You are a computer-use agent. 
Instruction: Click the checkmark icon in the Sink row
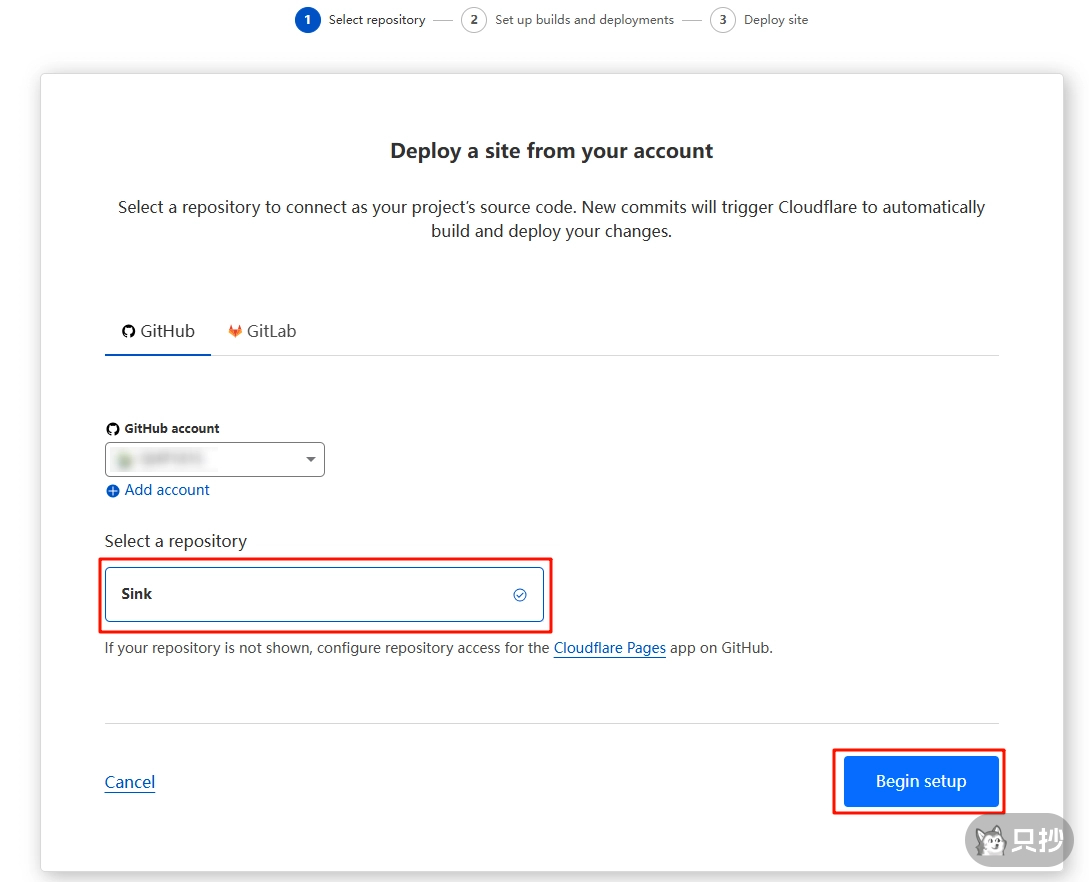pos(520,595)
